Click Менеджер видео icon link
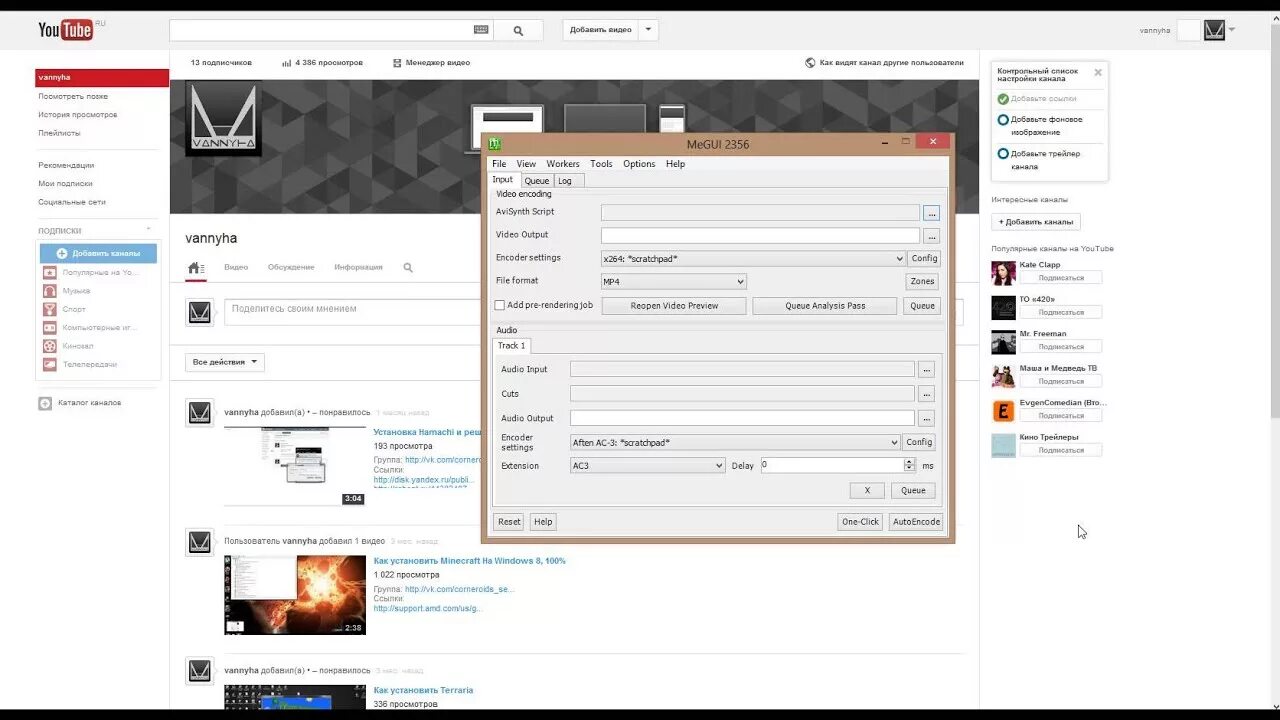 pos(397,63)
